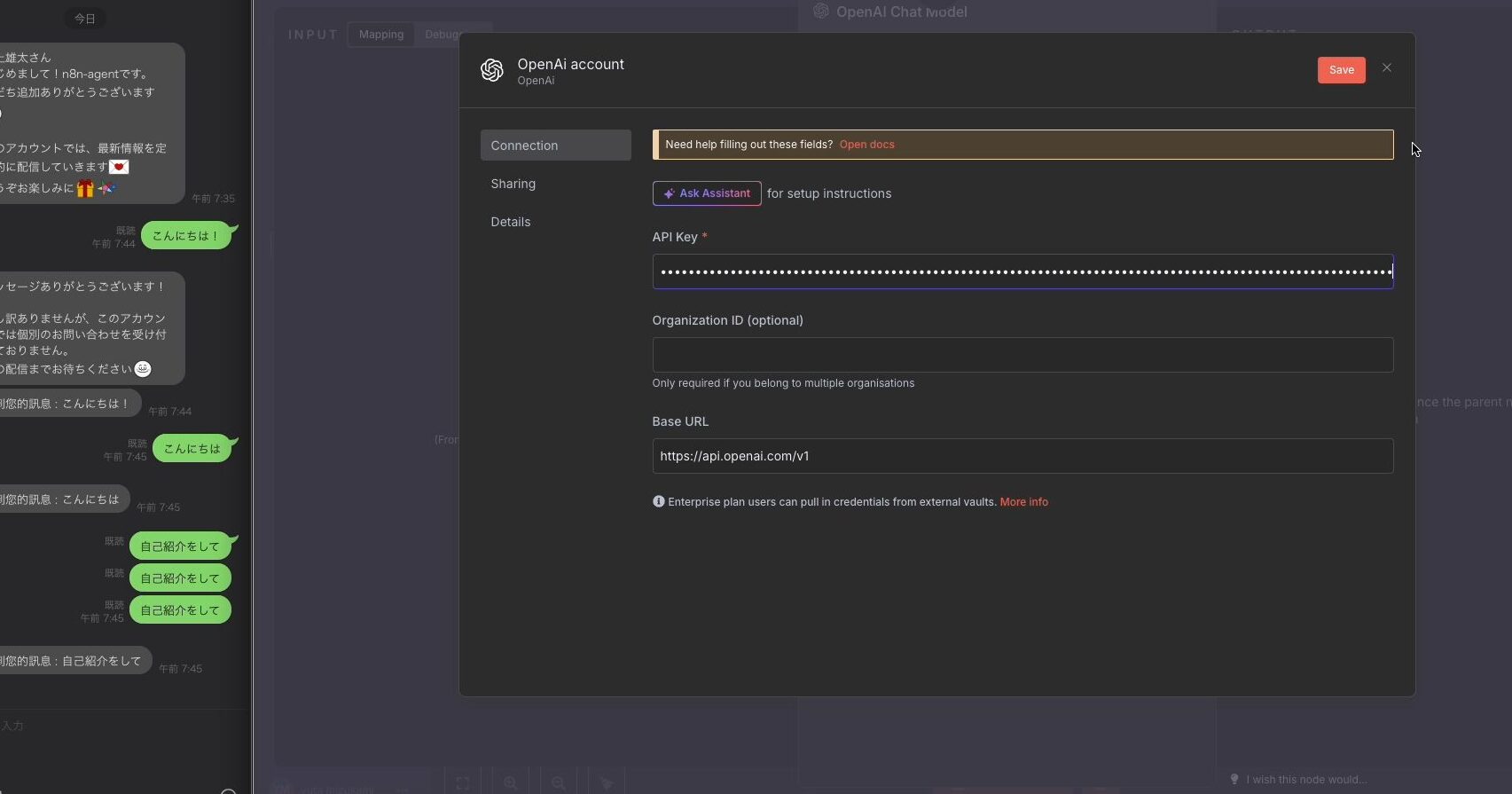Click the info icon beside Enterprise plan note

pos(658,501)
